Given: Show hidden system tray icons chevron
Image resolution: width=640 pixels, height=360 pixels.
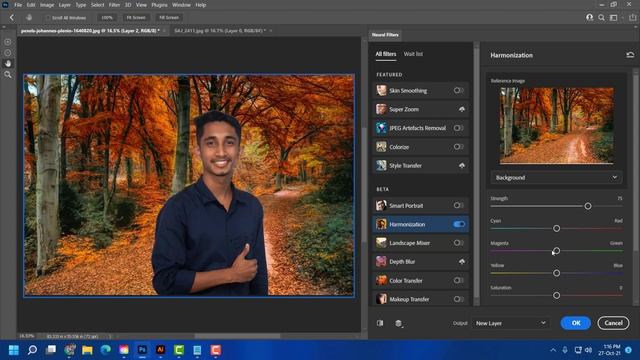Looking at the screenshot, I should (x=553, y=350).
